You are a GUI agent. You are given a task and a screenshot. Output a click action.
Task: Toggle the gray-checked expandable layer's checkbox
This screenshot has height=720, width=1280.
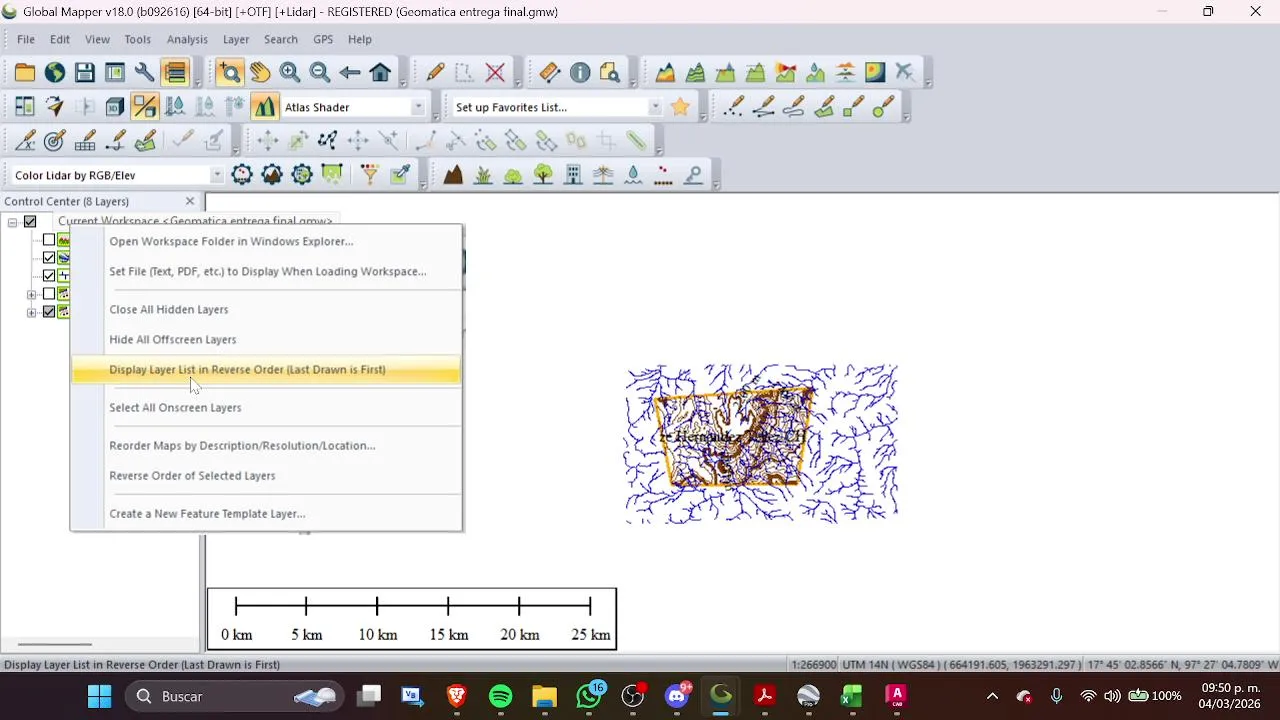[48, 312]
